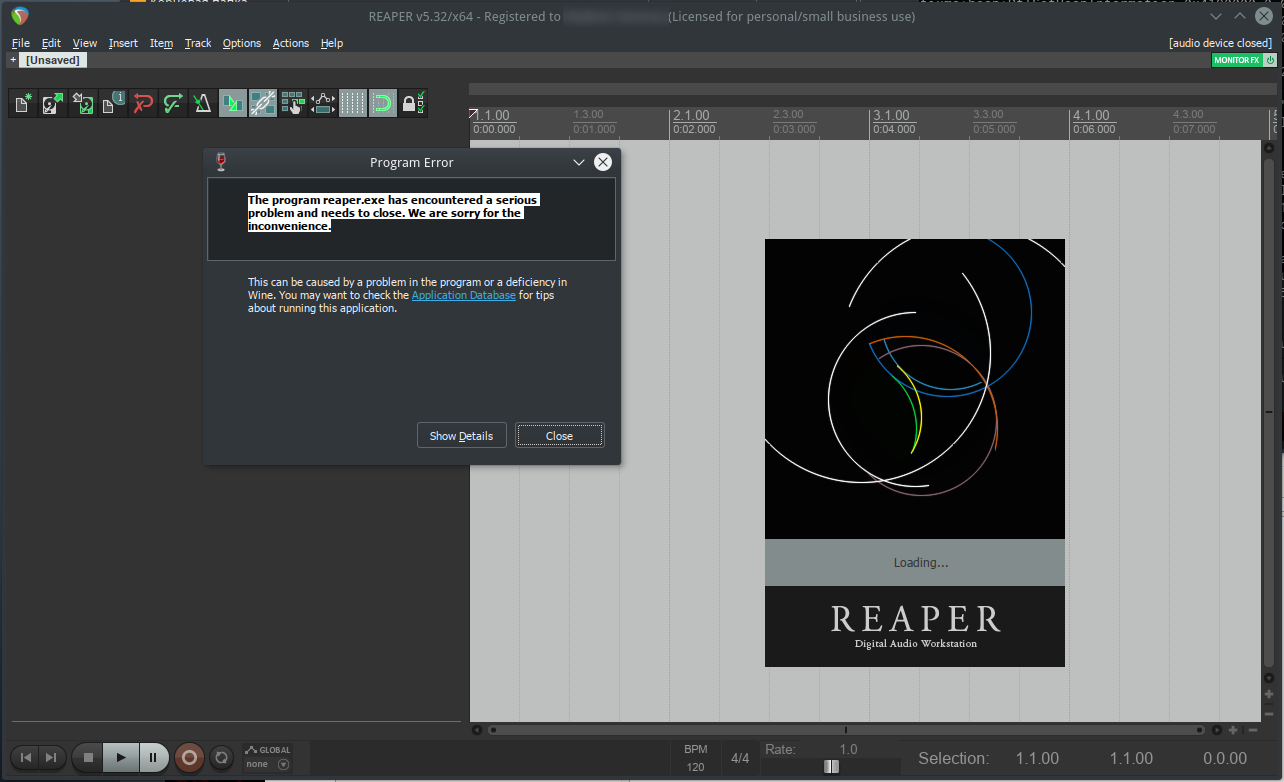Toggle the grid lines button
The image size is (1284, 782).
[352, 103]
